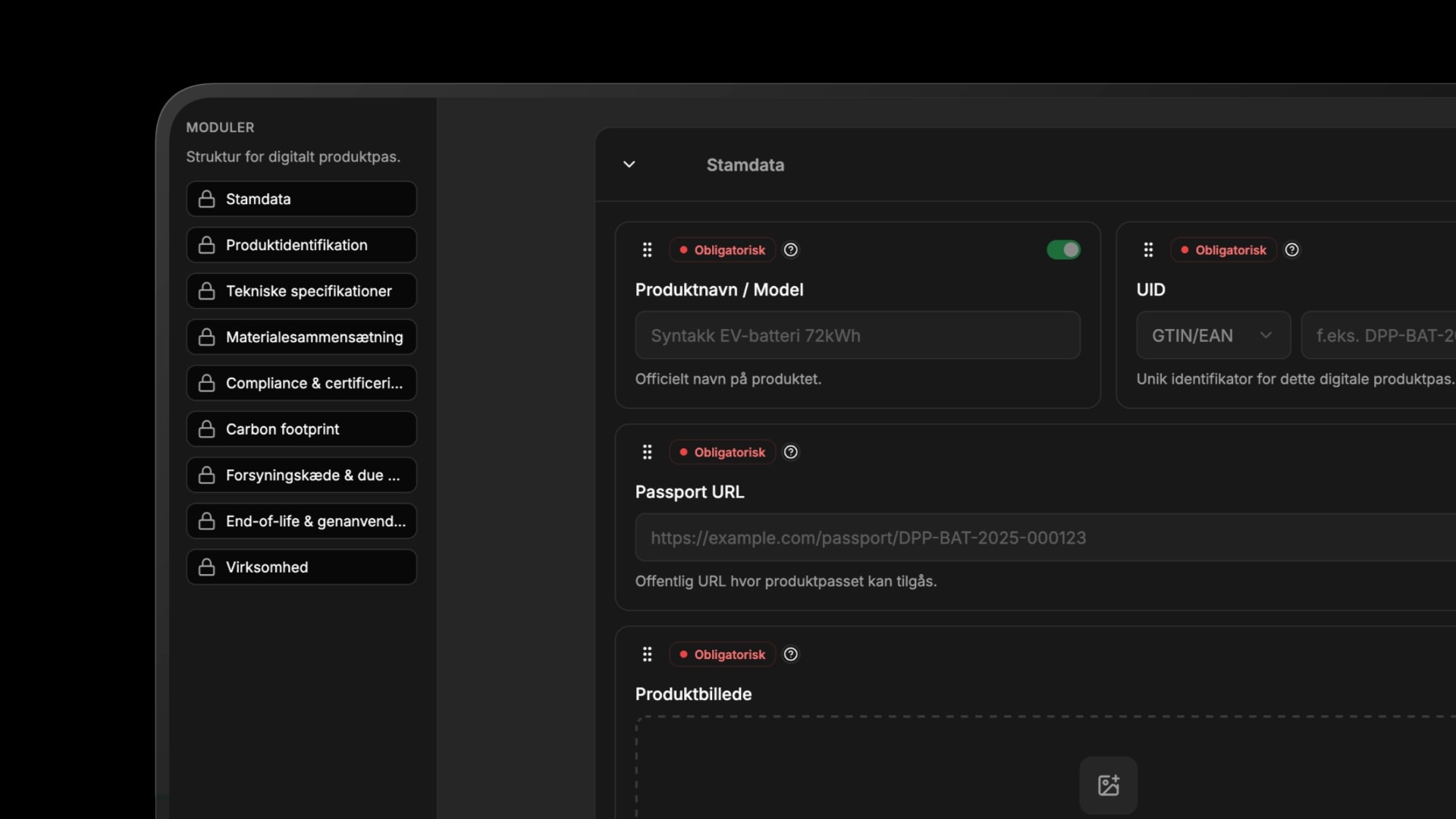Click the Produktnavn / Model text field
Image resolution: width=1456 pixels, height=819 pixels.
(857, 335)
